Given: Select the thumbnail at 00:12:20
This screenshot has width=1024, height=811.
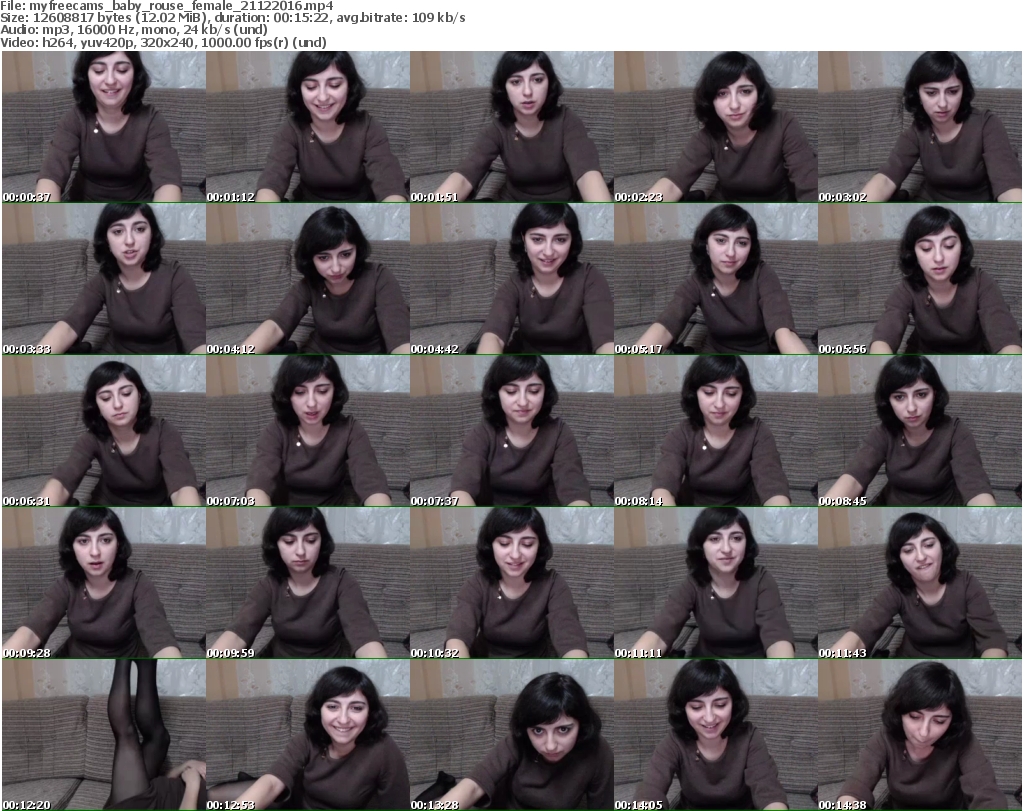Looking at the screenshot, I should [x=104, y=735].
